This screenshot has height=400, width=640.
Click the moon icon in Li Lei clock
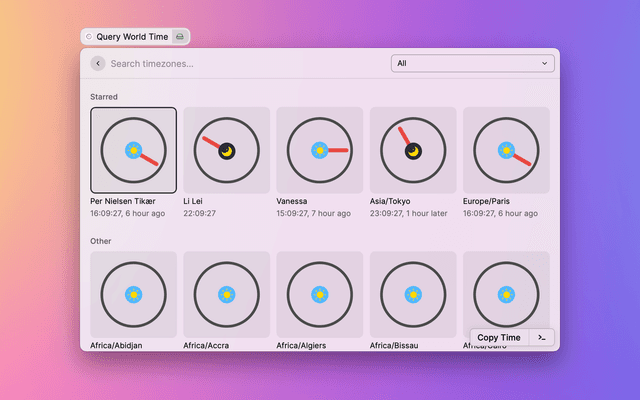coord(227,151)
